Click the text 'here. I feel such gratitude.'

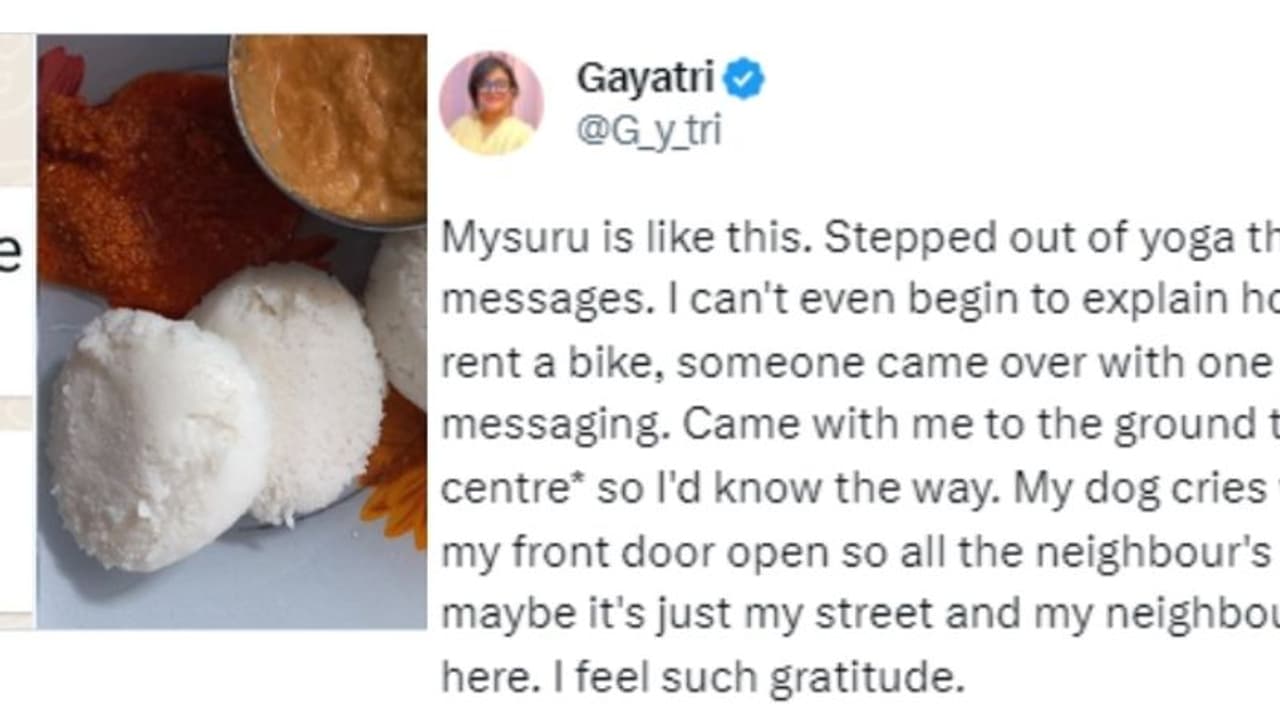[x=703, y=677]
